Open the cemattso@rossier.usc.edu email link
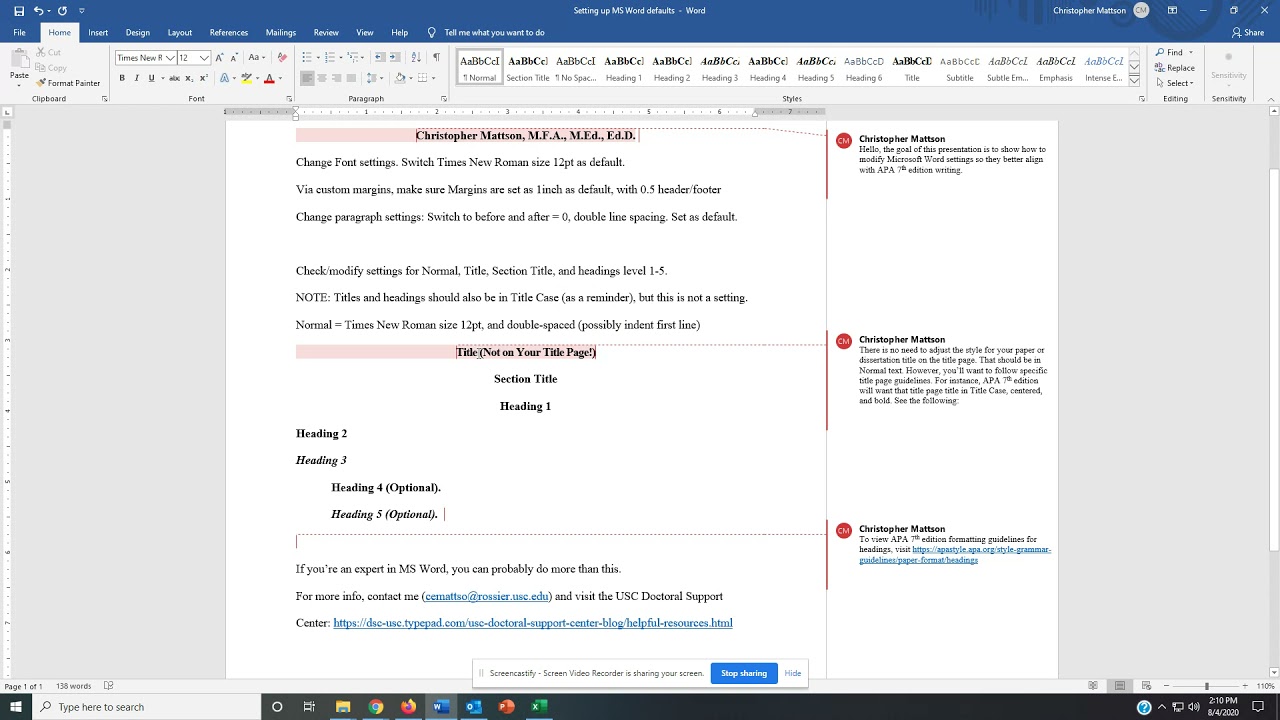The width and height of the screenshot is (1280, 720). (x=487, y=596)
